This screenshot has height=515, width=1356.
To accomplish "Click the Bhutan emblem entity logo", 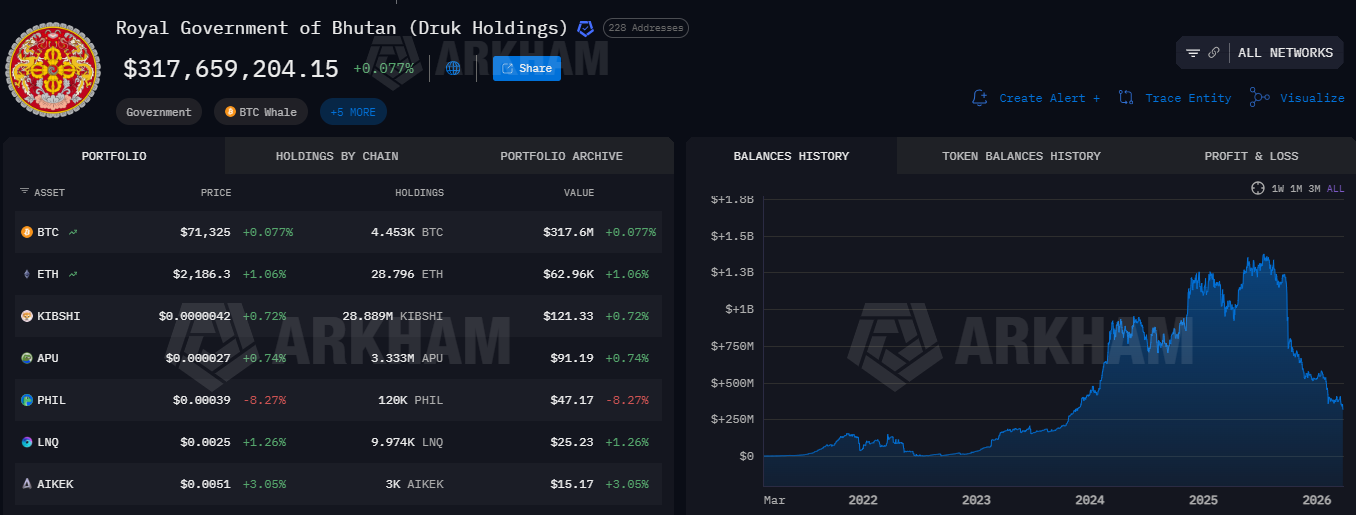I will (52, 69).
